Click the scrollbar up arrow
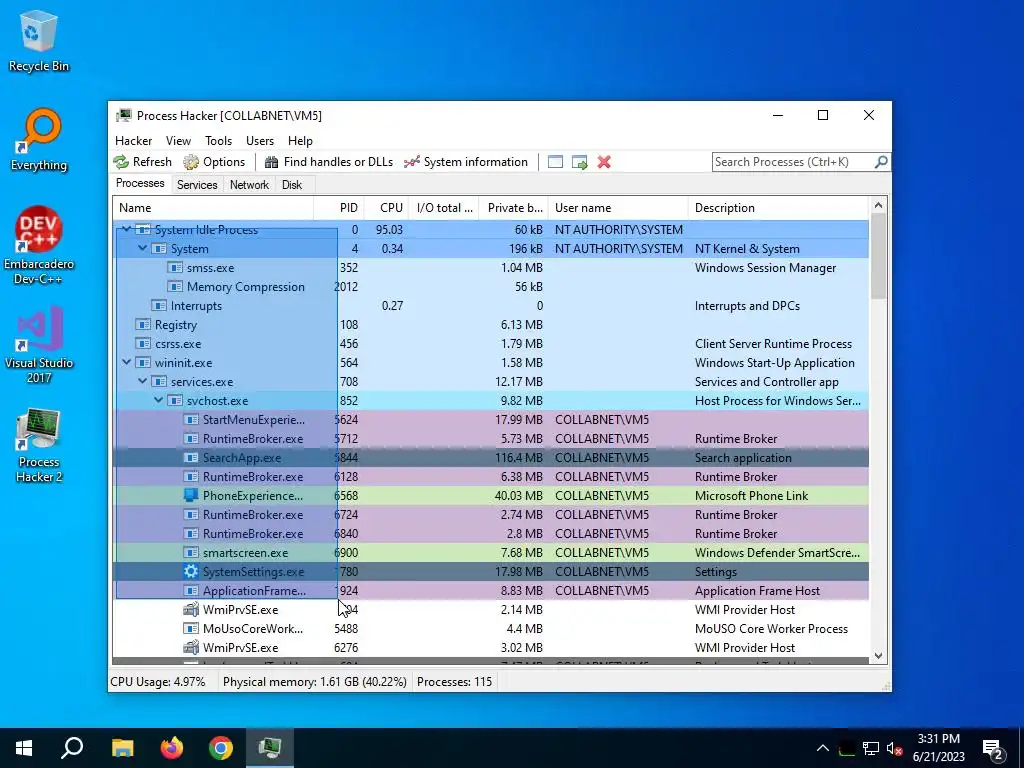Image resolution: width=1024 pixels, height=768 pixels. pos(878,206)
